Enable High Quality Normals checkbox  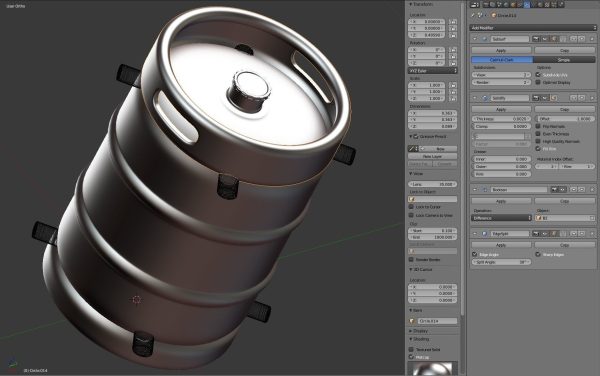(x=538, y=141)
